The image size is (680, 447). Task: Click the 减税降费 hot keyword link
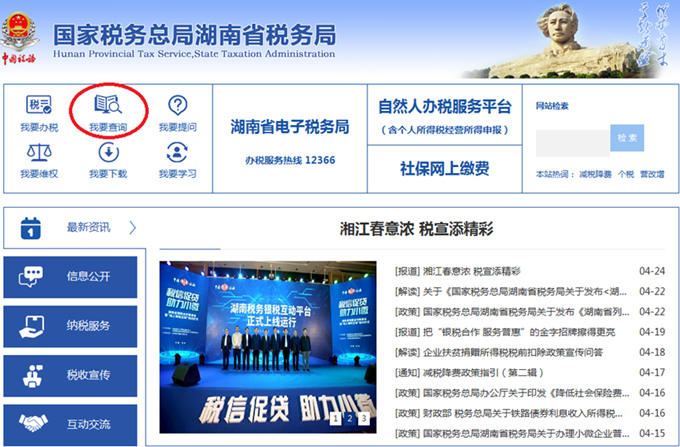click(594, 174)
